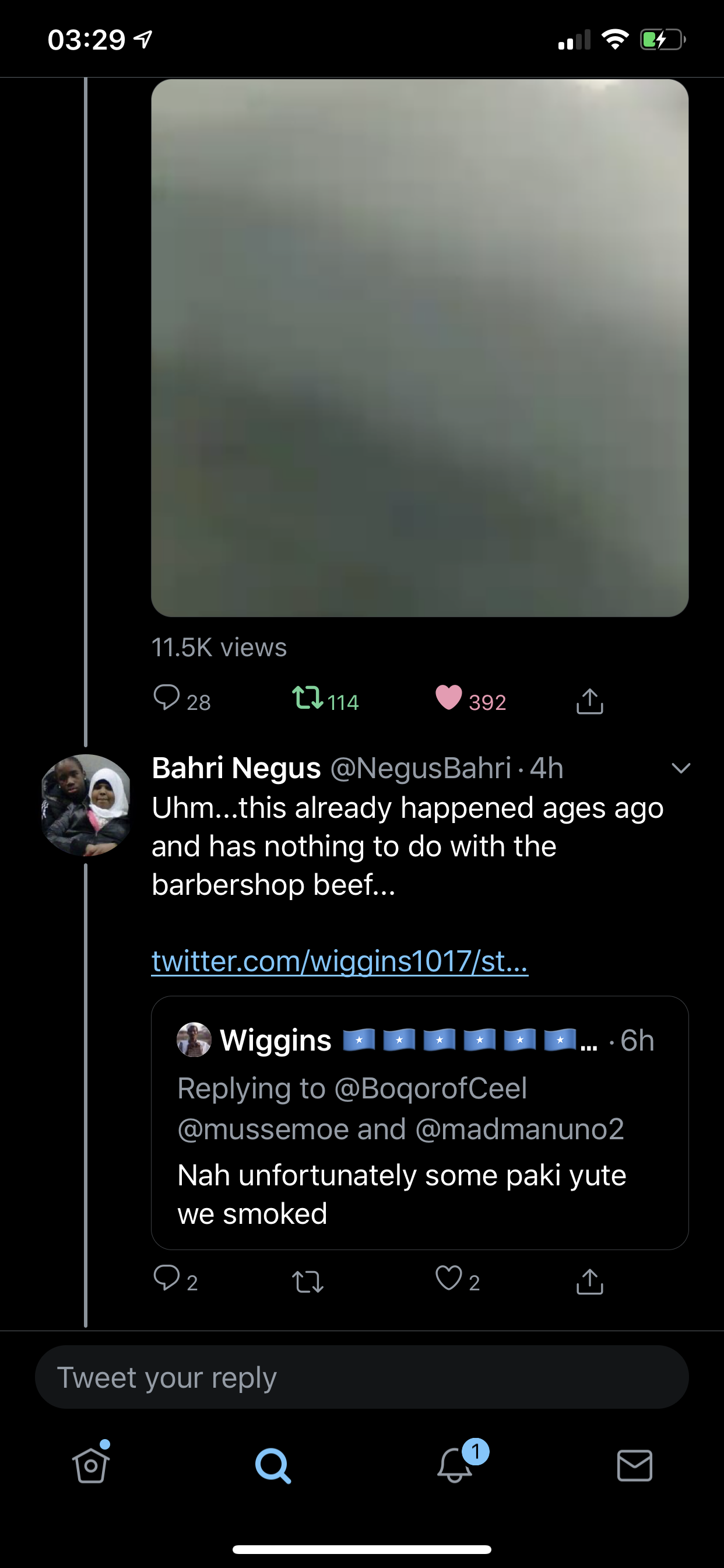Share Bahri Negus's tweet
This screenshot has height=1568, width=724.
click(589, 1280)
